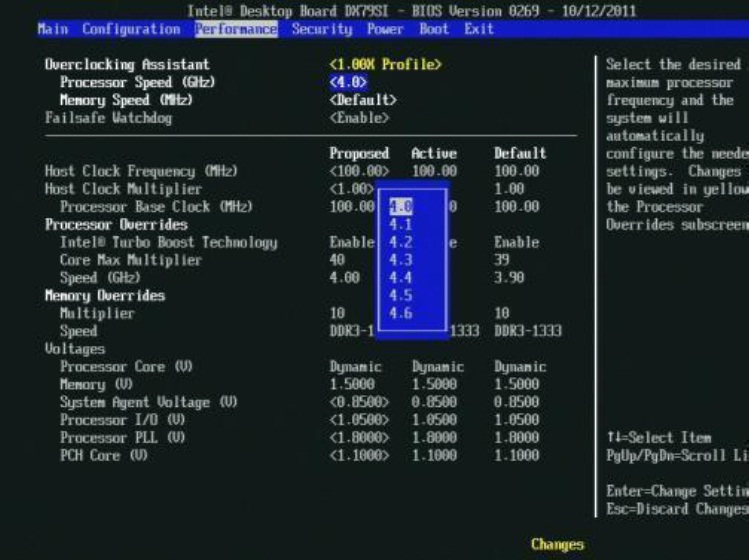This screenshot has width=749, height=560.
Task: Click the Esc=Discard Changes hint
Action: 677,509
